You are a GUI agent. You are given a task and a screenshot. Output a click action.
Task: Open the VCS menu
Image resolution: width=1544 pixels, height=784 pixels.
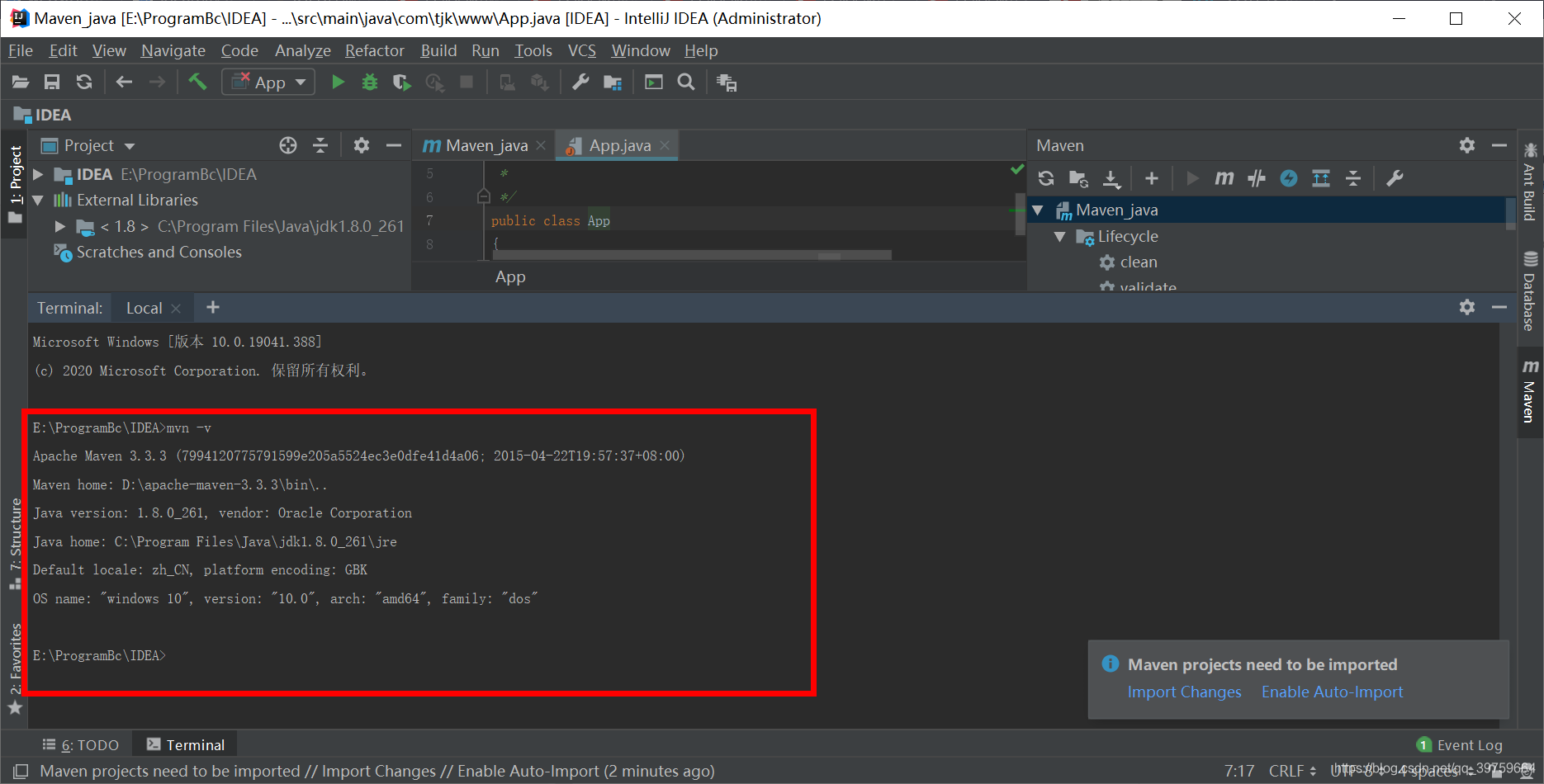pos(582,50)
